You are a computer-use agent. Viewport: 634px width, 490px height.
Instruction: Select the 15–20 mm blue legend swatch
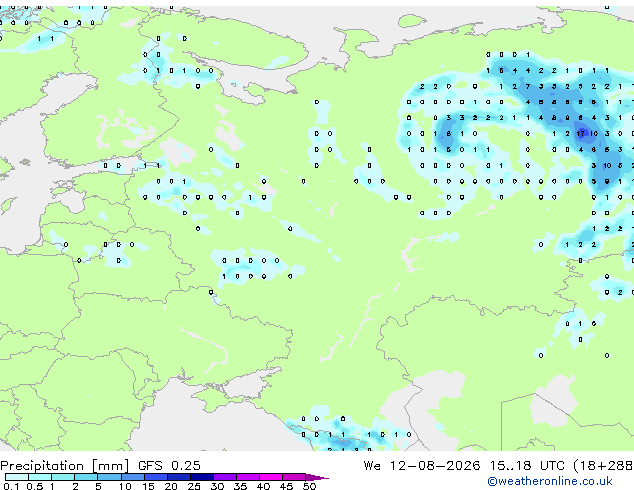click(156, 477)
